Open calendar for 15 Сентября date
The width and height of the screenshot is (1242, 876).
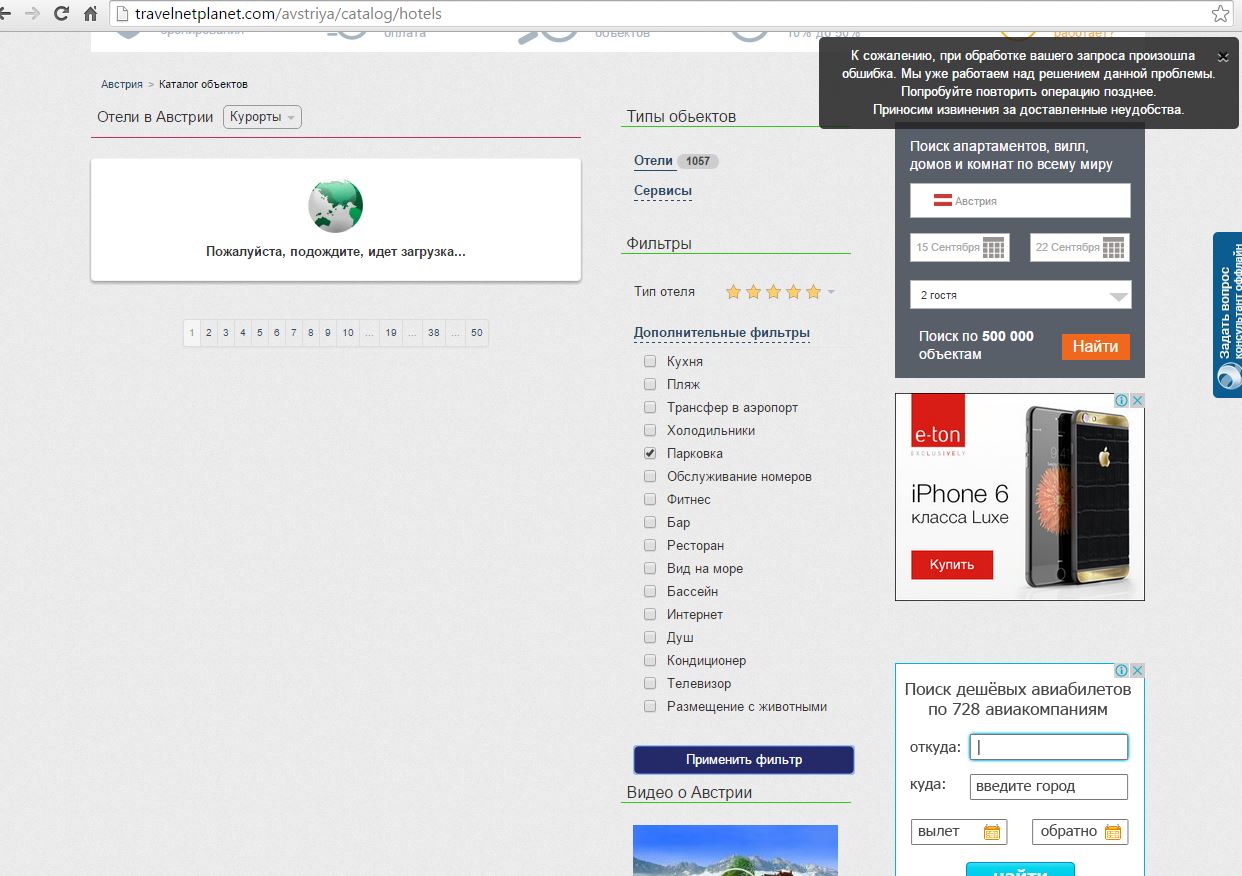coord(992,248)
